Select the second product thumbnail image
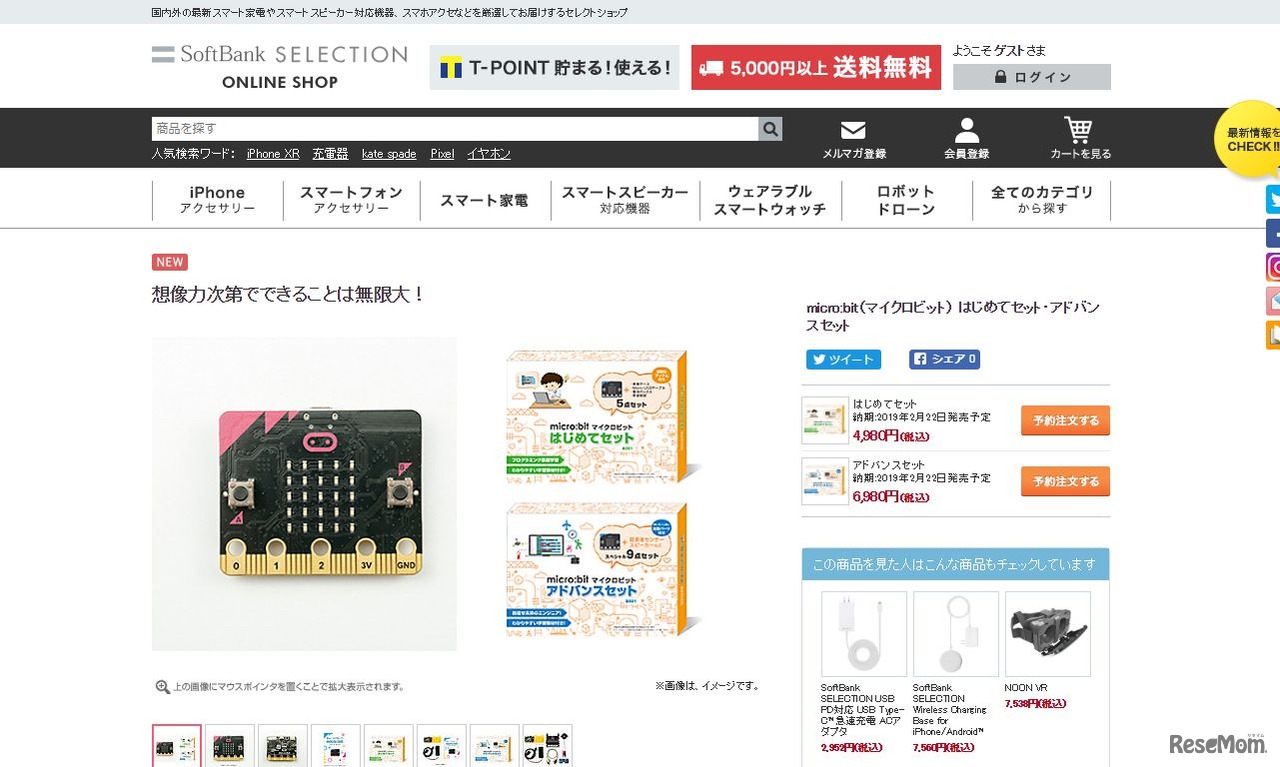The height and width of the screenshot is (767, 1280). (x=230, y=746)
